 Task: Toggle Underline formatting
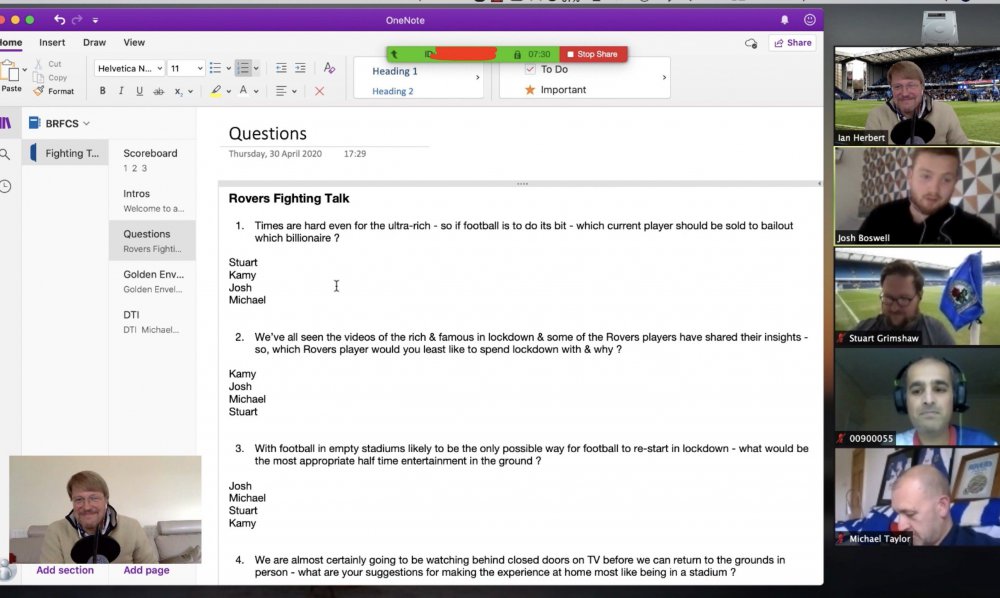(139, 91)
